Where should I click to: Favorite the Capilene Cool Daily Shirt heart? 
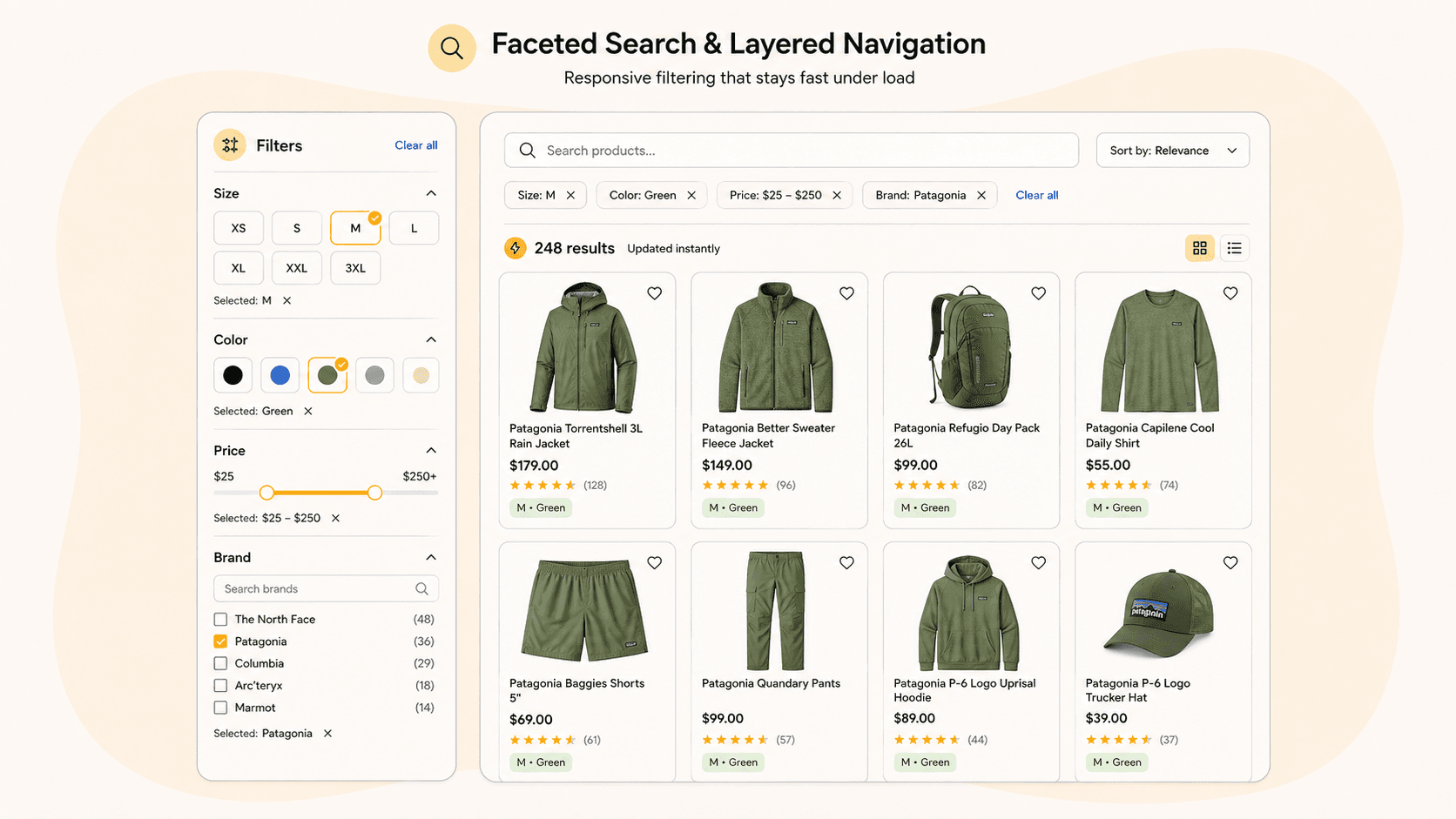point(1230,293)
